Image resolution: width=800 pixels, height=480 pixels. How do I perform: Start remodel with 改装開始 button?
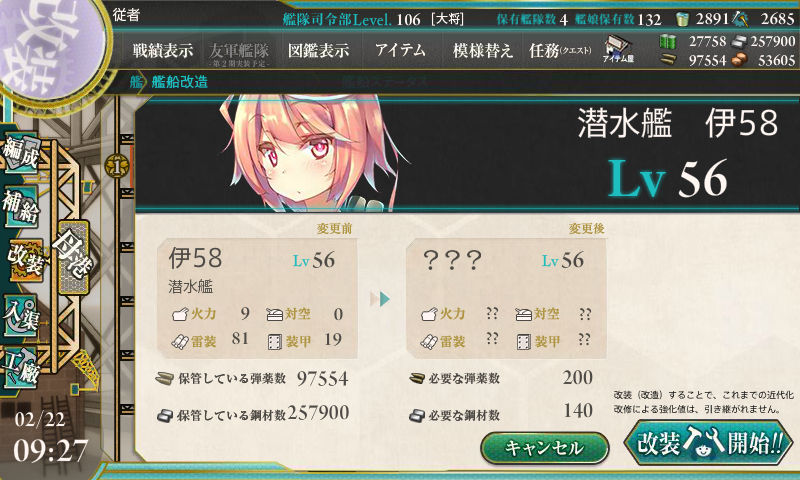[x=709, y=442]
